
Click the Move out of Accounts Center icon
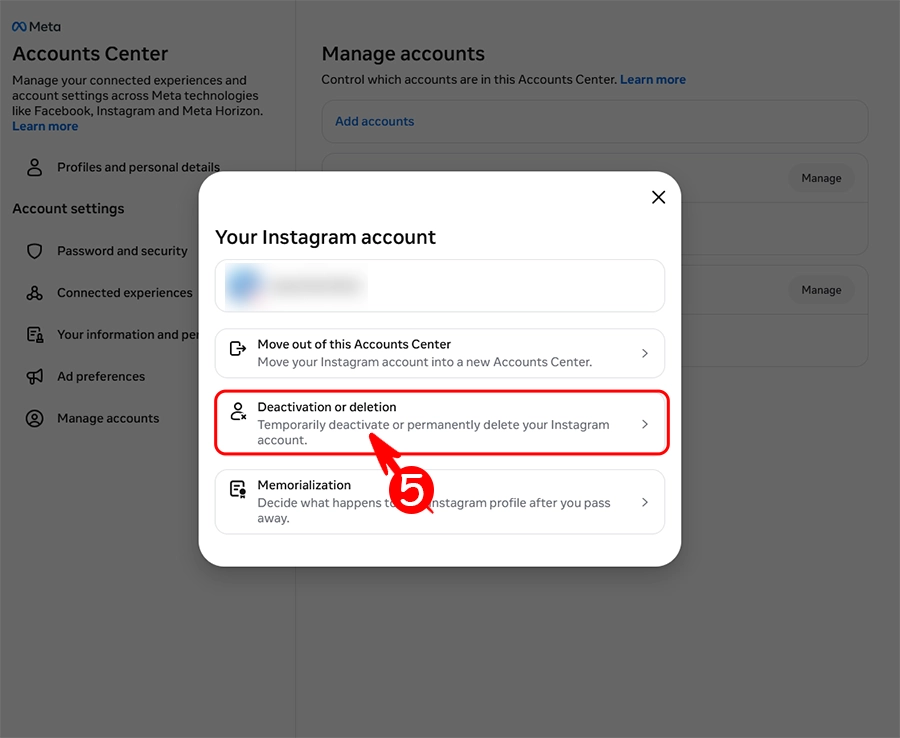pos(238,349)
